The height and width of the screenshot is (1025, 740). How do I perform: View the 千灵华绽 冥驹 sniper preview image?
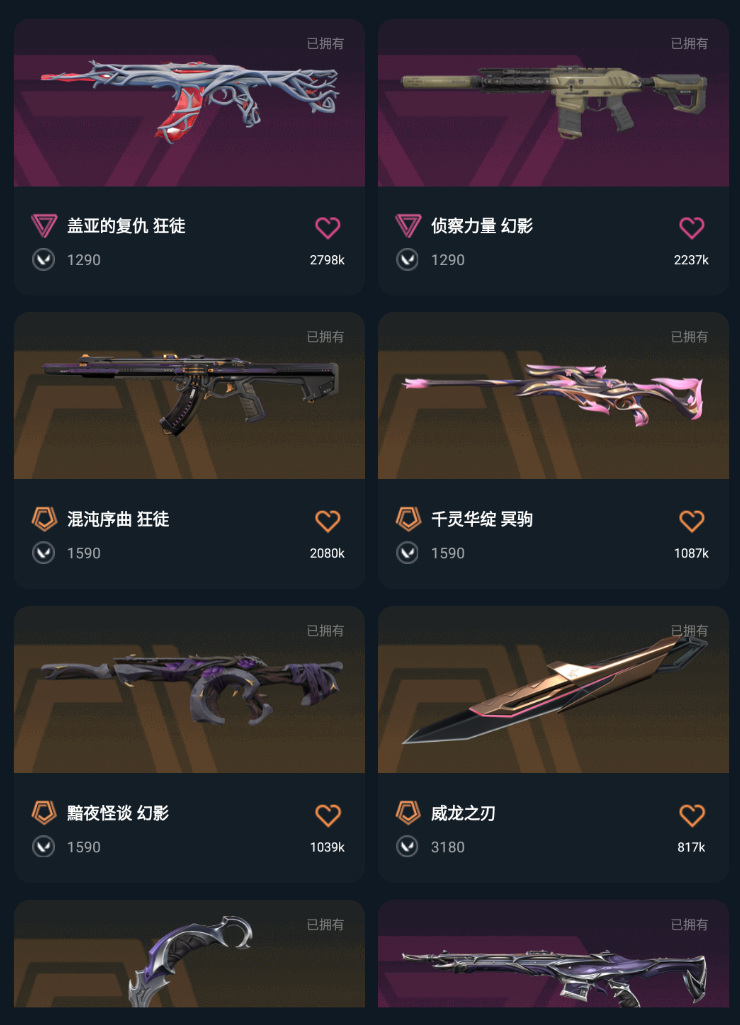[x=553, y=395]
